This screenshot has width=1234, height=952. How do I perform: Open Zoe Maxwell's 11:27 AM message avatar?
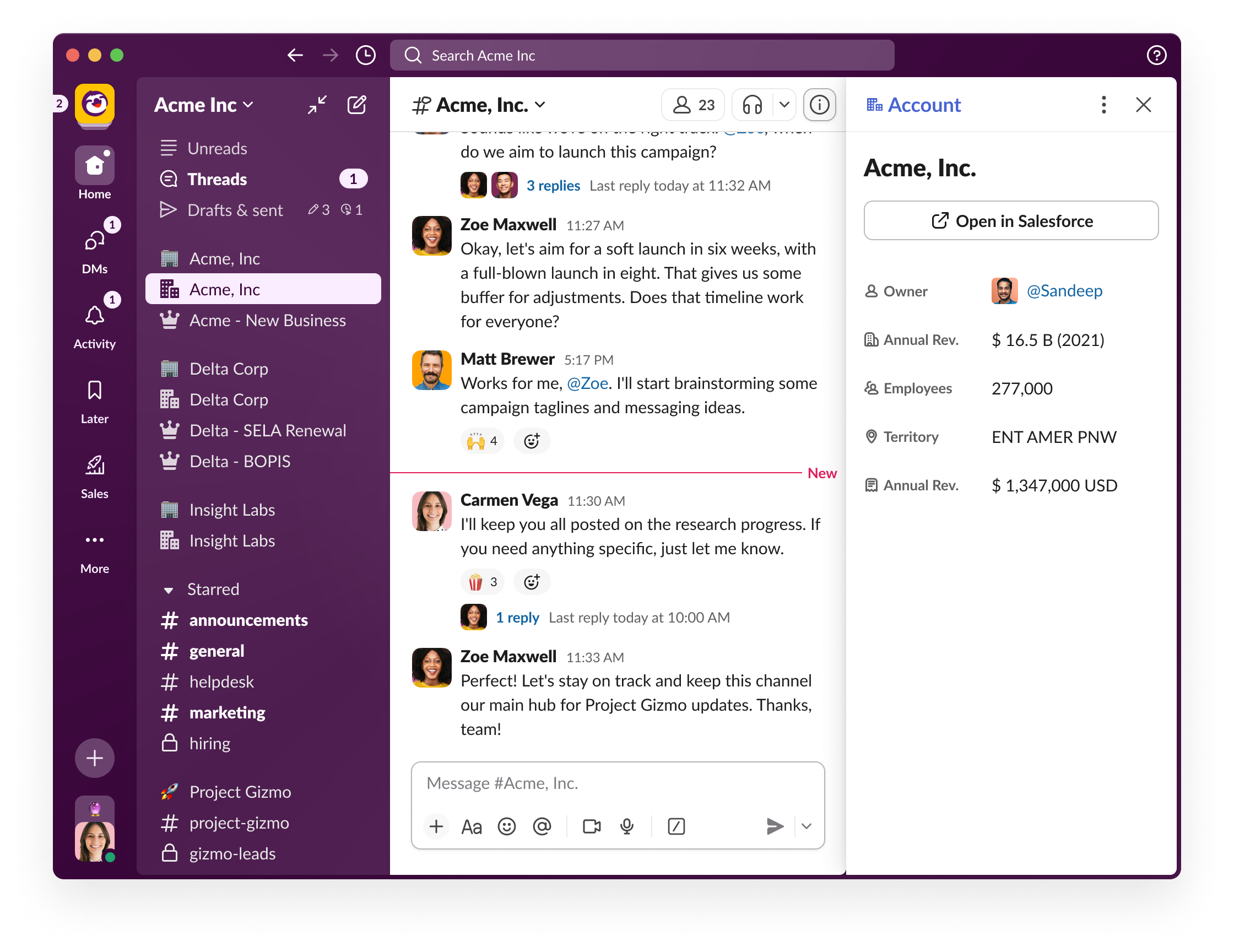click(x=432, y=236)
